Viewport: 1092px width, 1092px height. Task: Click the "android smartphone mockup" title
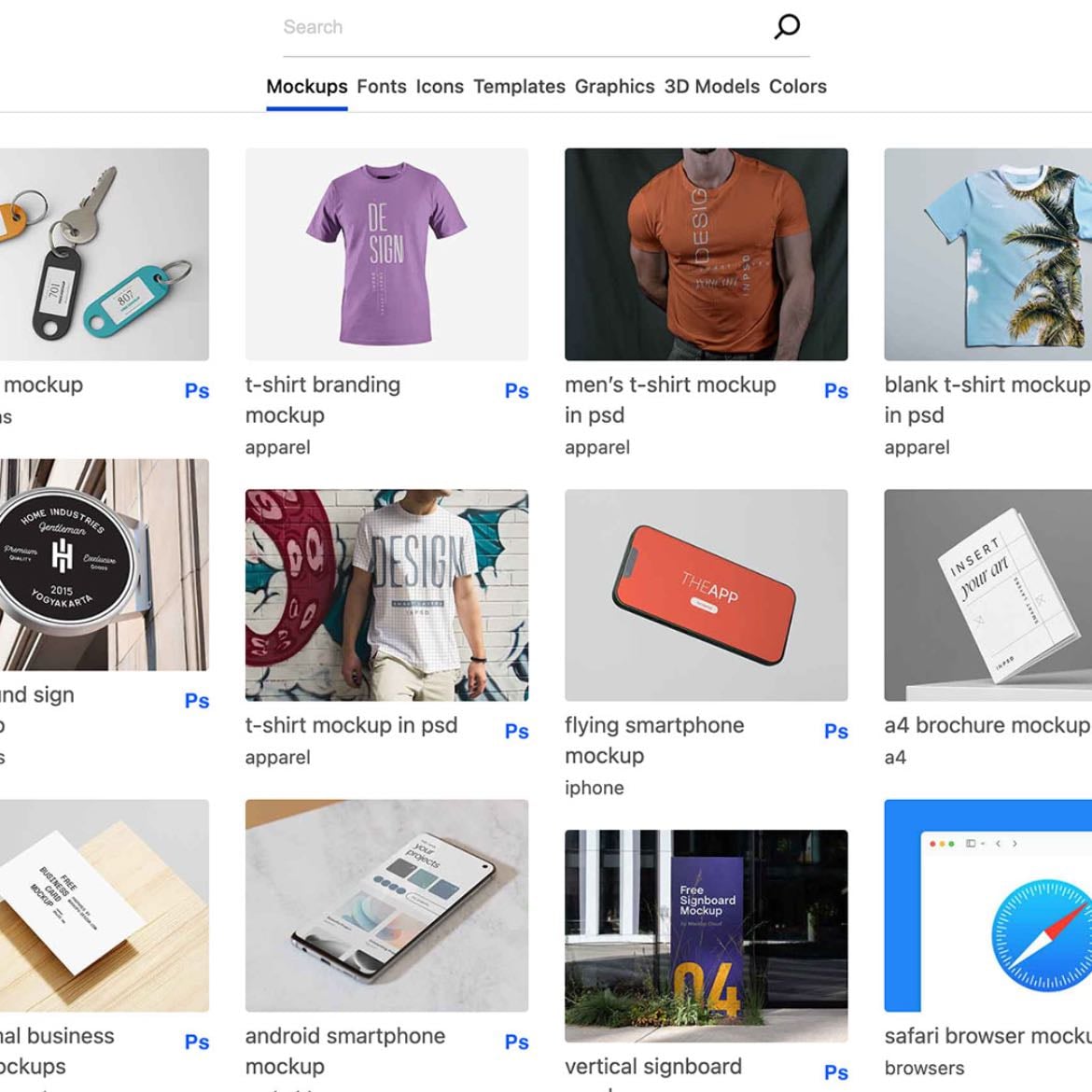[x=344, y=1051]
